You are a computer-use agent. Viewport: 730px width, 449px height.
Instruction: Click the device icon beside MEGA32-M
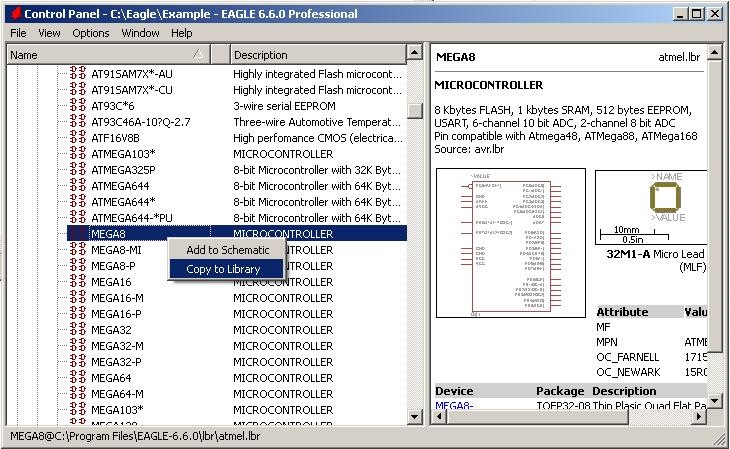[78, 345]
